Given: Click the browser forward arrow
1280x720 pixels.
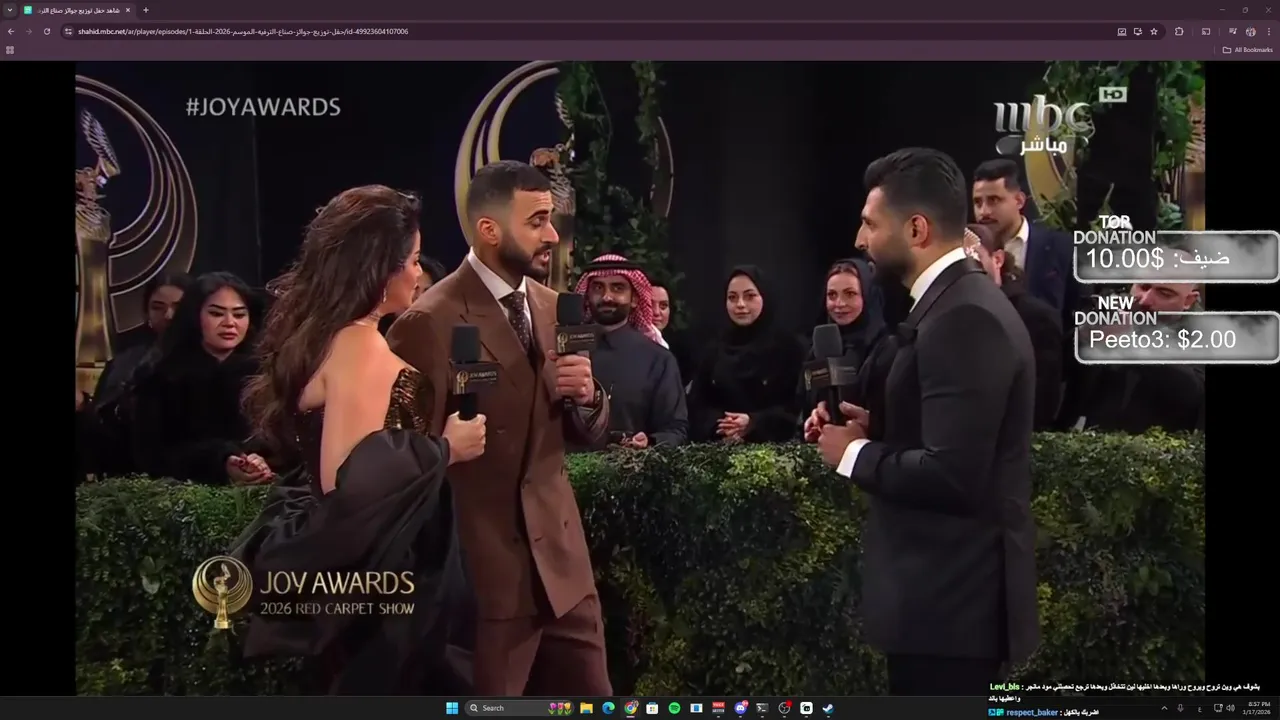Looking at the screenshot, I should (28, 31).
